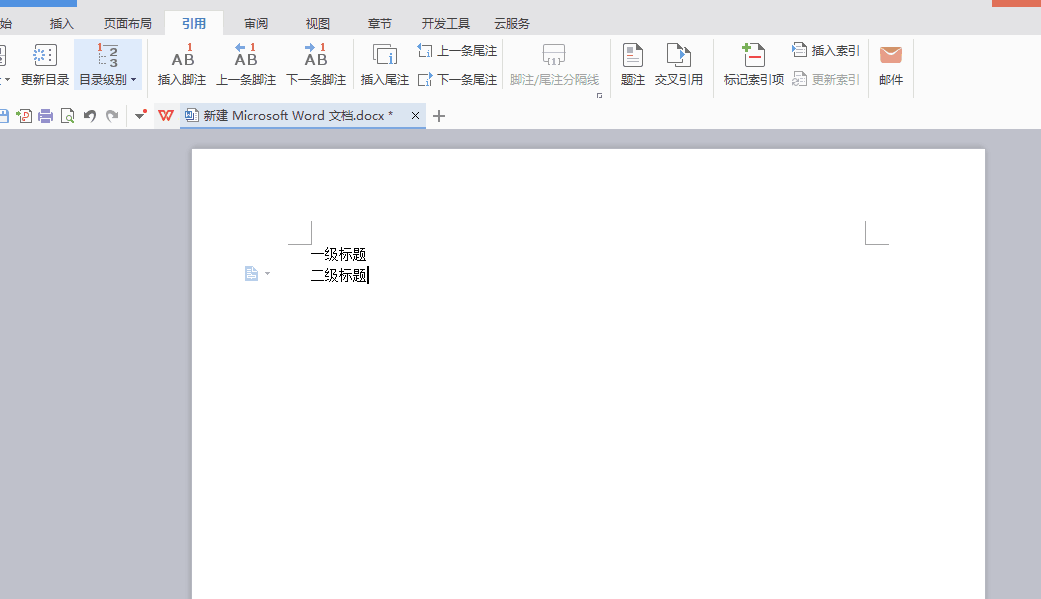This screenshot has width=1041, height=599.
Task: Click the Export to PDF quick-access icon
Action: pyautogui.click(x=24, y=116)
